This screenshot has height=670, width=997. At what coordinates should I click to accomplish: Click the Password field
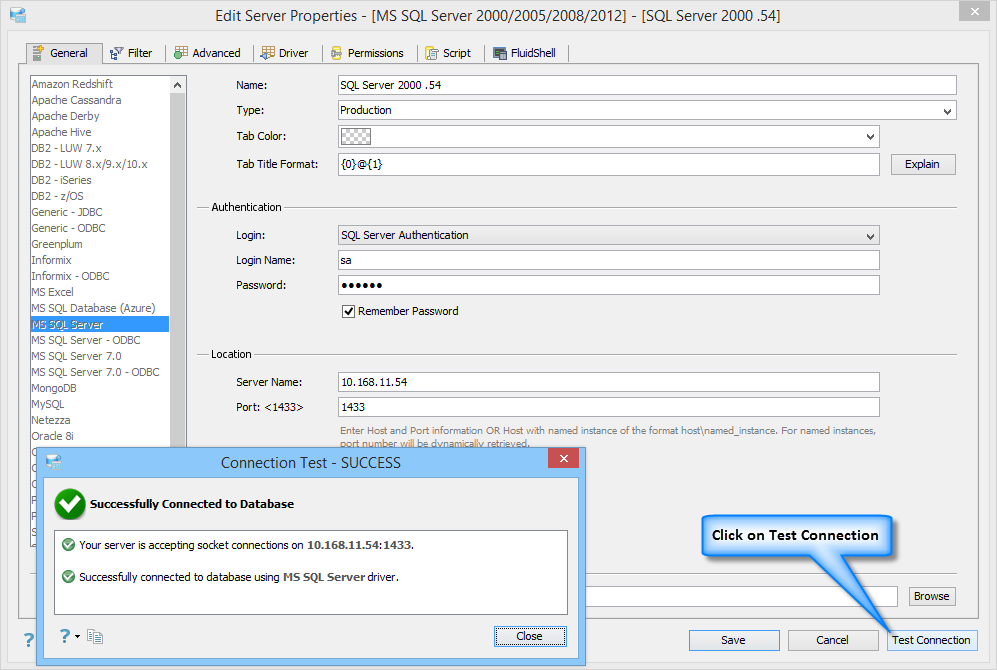(609, 285)
